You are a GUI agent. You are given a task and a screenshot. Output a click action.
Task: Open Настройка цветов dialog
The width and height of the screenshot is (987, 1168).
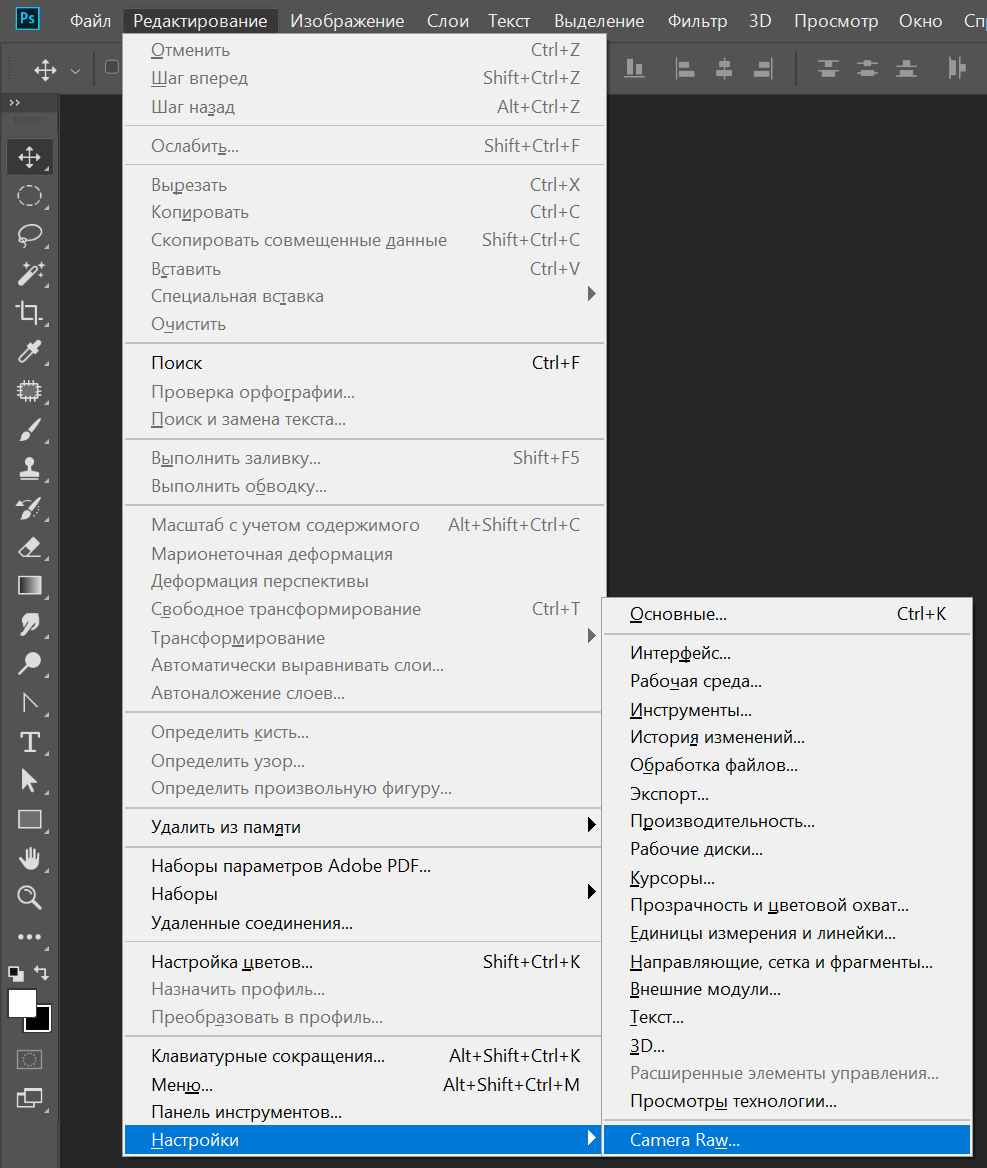pos(364,962)
